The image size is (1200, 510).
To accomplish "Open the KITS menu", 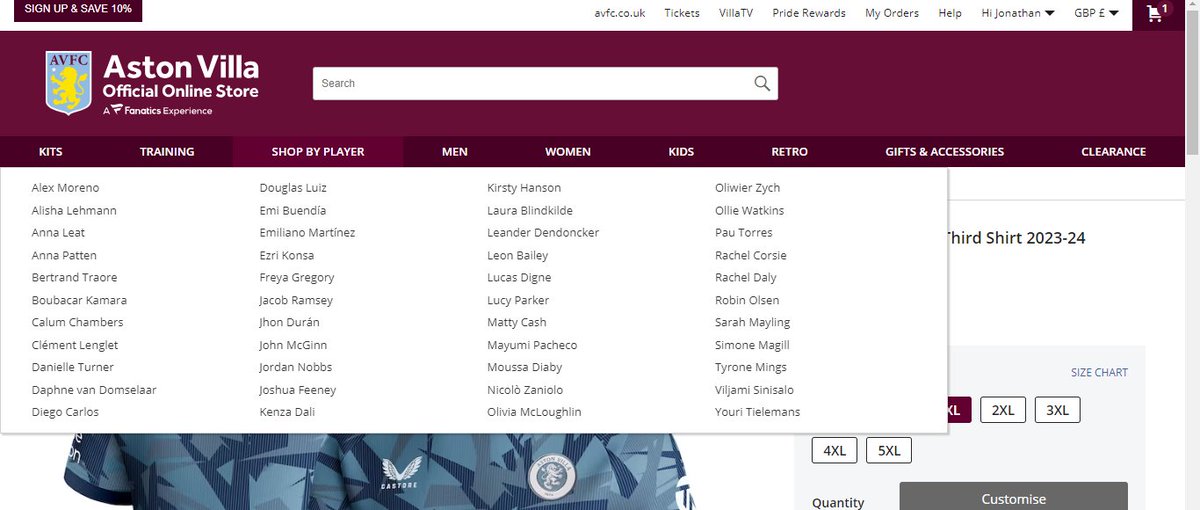I will tap(51, 152).
